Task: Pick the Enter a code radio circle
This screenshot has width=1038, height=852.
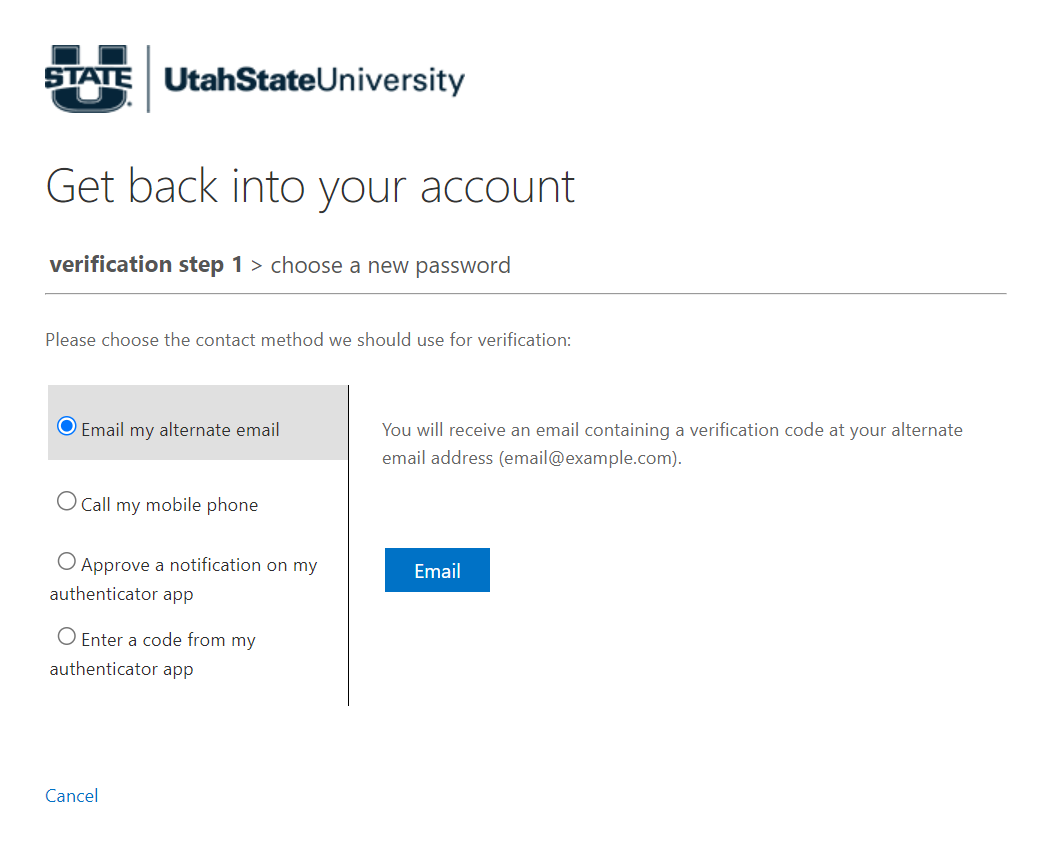Action: (x=67, y=637)
